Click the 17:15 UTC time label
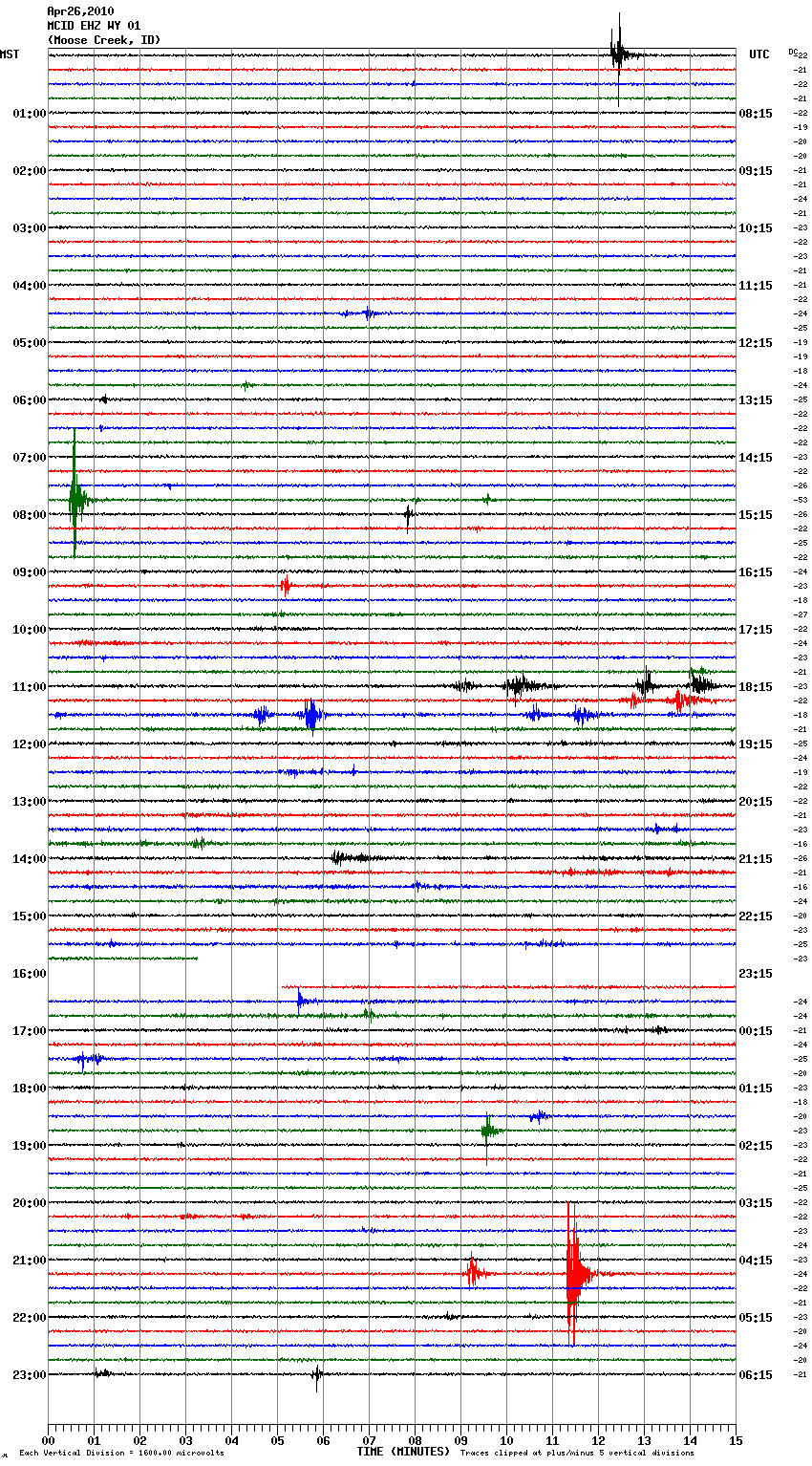 click(756, 630)
